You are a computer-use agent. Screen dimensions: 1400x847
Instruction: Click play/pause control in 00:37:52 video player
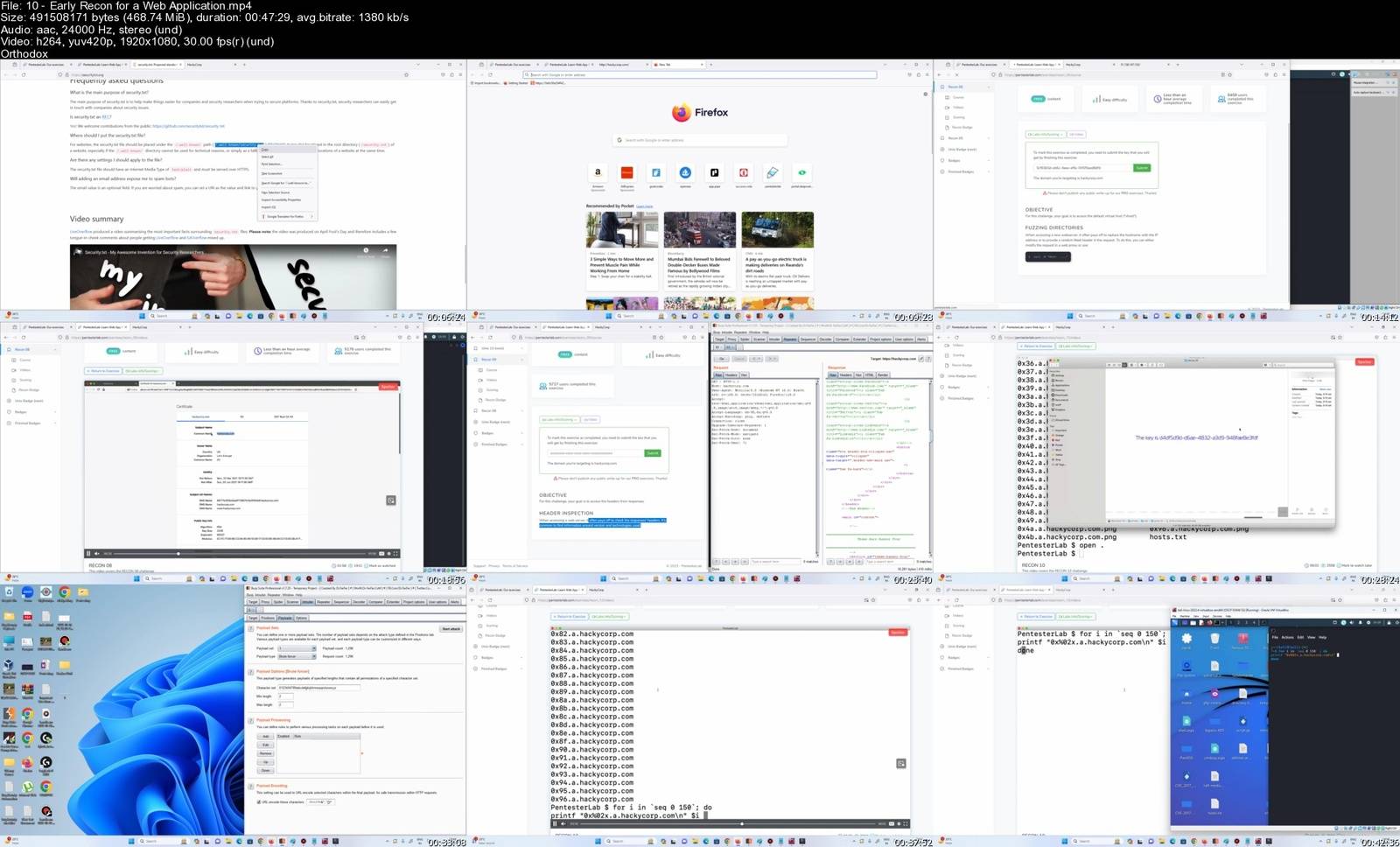[555, 823]
